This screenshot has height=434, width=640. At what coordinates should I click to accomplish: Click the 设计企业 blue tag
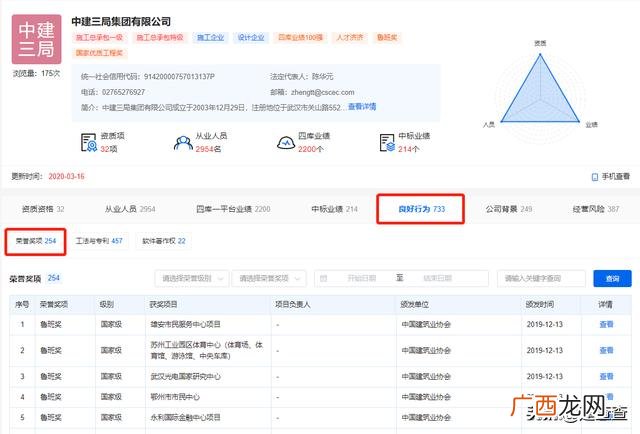pyautogui.click(x=251, y=38)
